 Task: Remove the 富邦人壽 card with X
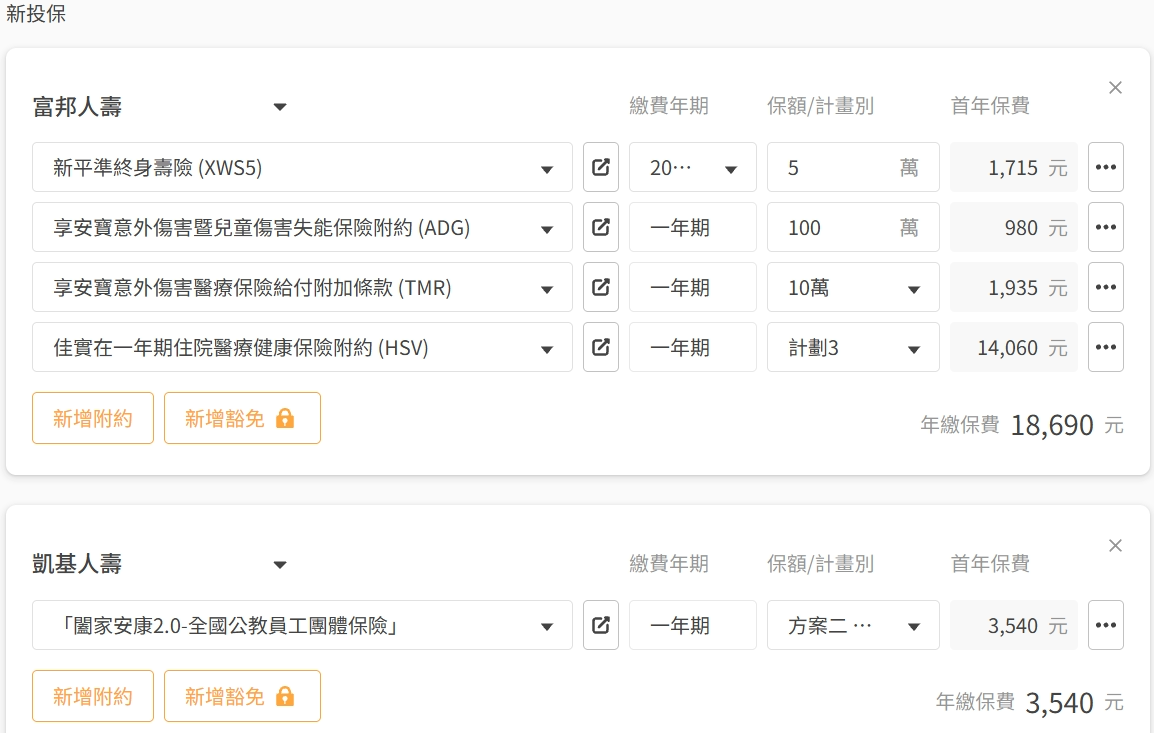[1115, 88]
